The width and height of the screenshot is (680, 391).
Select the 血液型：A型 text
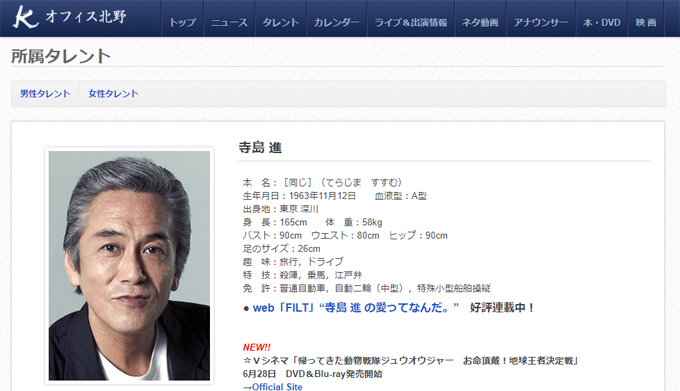click(x=401, y=196)
